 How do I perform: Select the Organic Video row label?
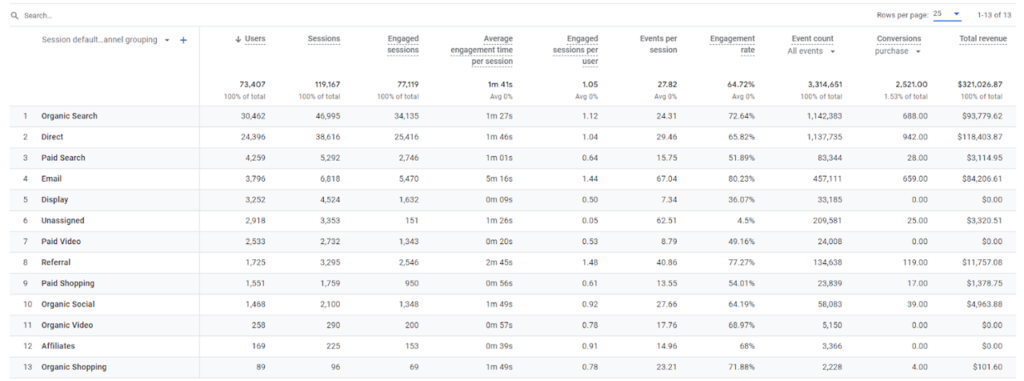tap(67, 325)
